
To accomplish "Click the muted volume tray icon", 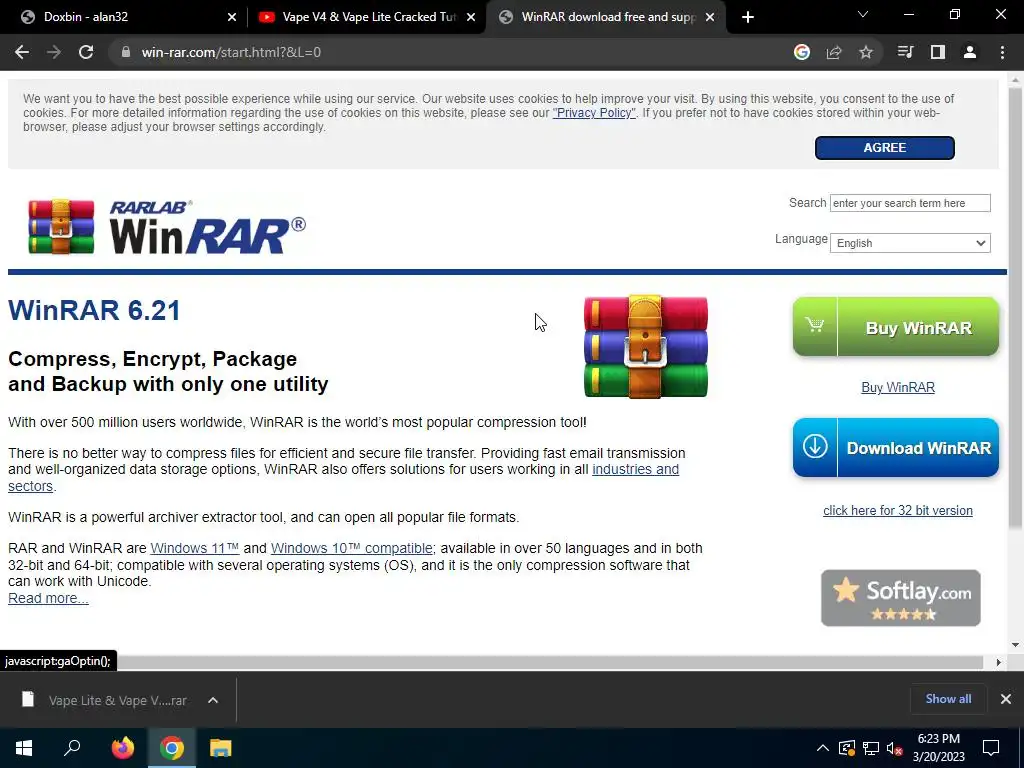I will [895, 748].
